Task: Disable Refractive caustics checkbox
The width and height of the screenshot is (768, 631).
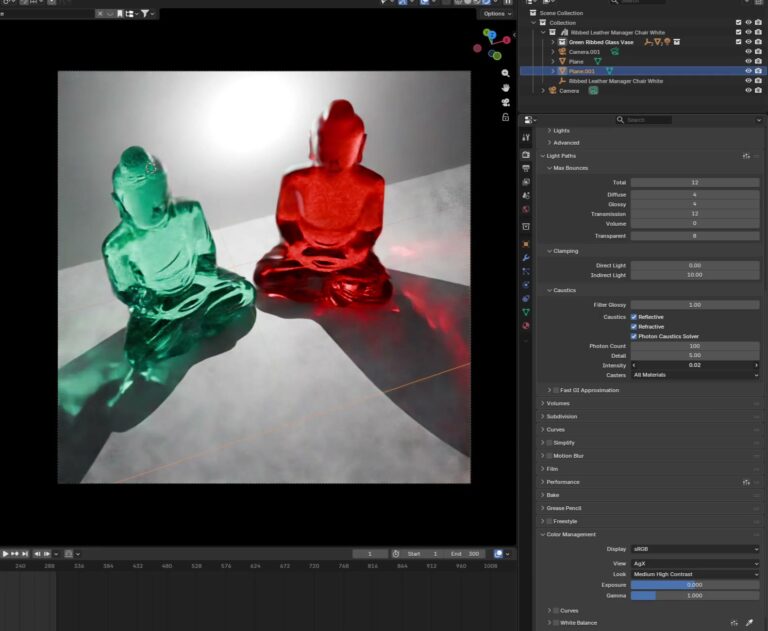Action: click(x=634, y=327)
